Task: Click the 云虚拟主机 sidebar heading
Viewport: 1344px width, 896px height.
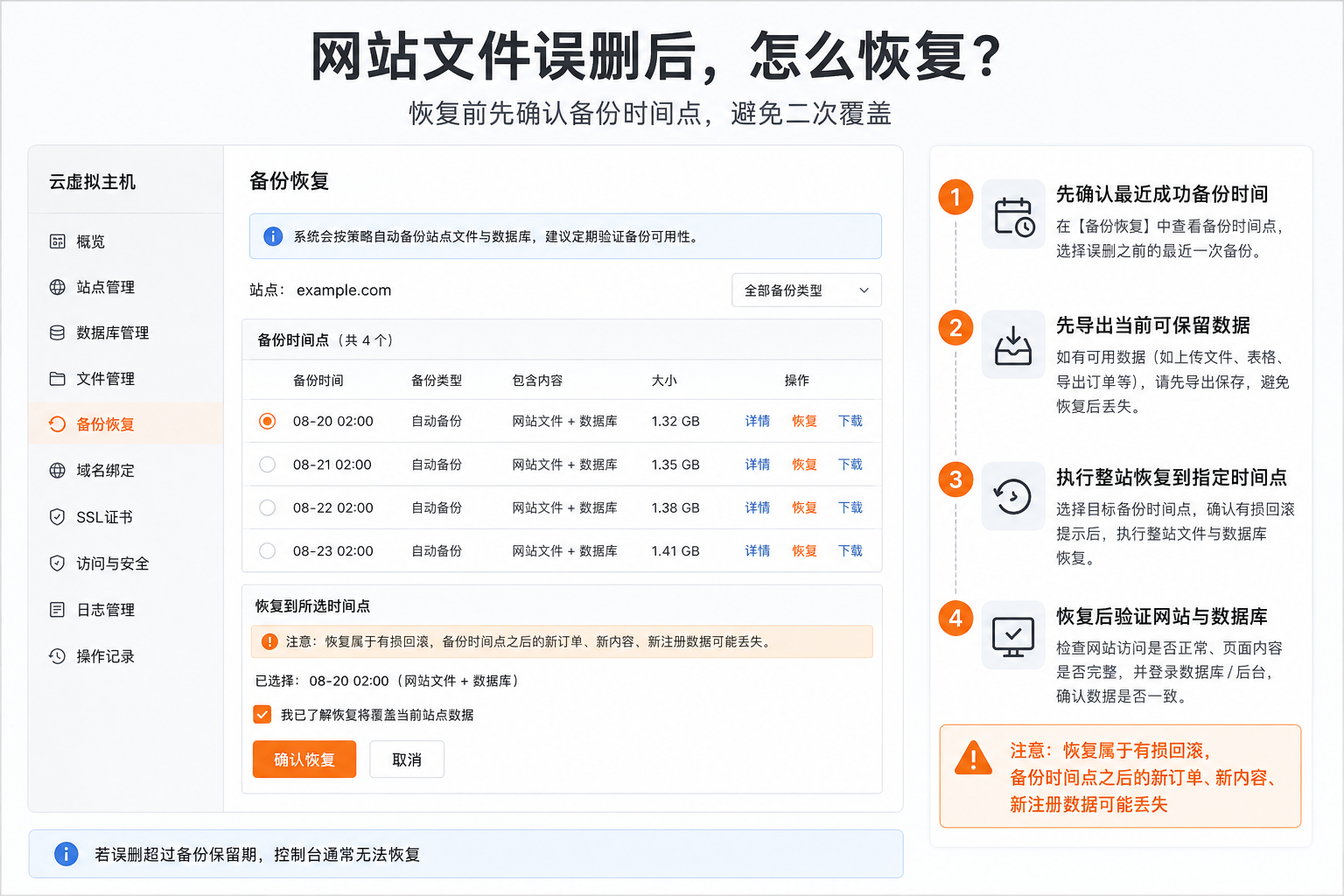Action: [x=93, y=182]
